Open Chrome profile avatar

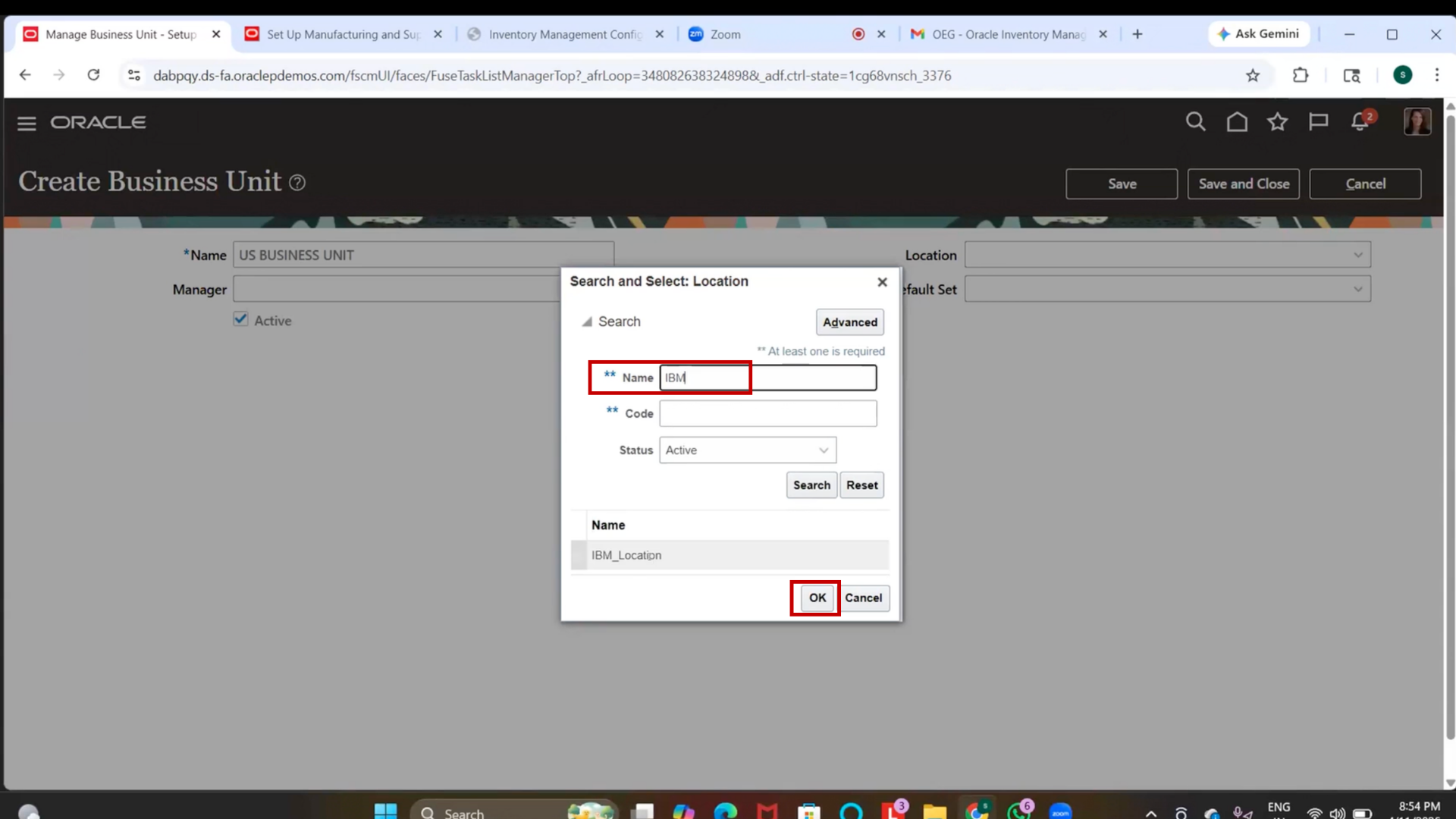click(x=1403, y=75)
